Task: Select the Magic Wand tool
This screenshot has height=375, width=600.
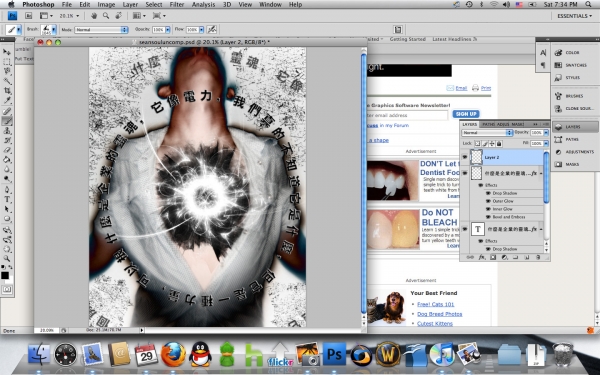Action: click(x=7, y=81)
